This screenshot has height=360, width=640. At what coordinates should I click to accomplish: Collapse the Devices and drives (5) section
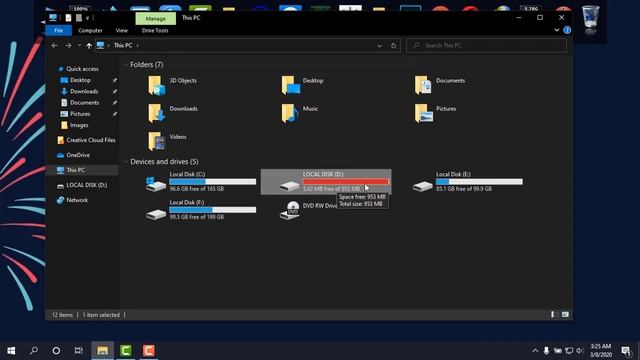point(126,162)
